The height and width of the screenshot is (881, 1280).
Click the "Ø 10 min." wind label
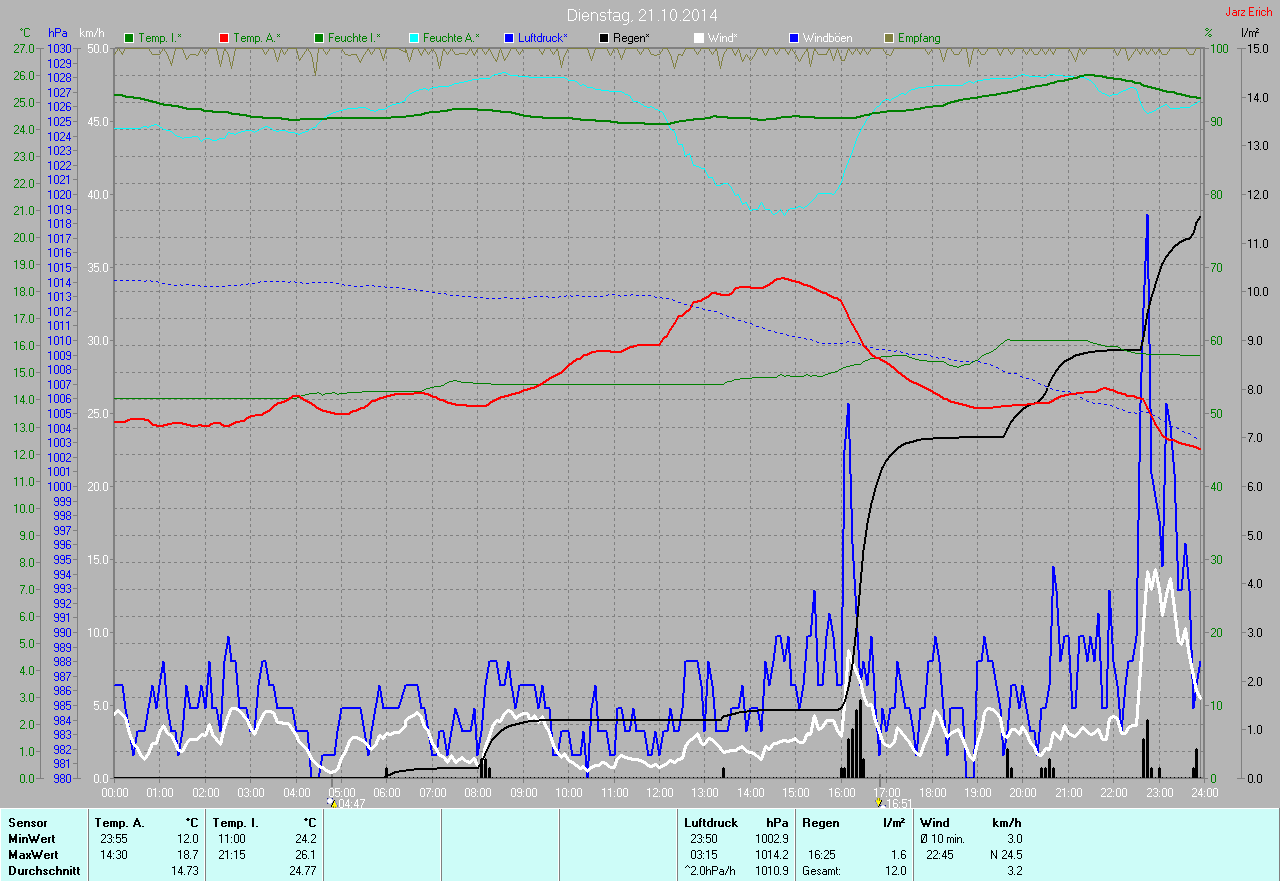tap(943, 838)
